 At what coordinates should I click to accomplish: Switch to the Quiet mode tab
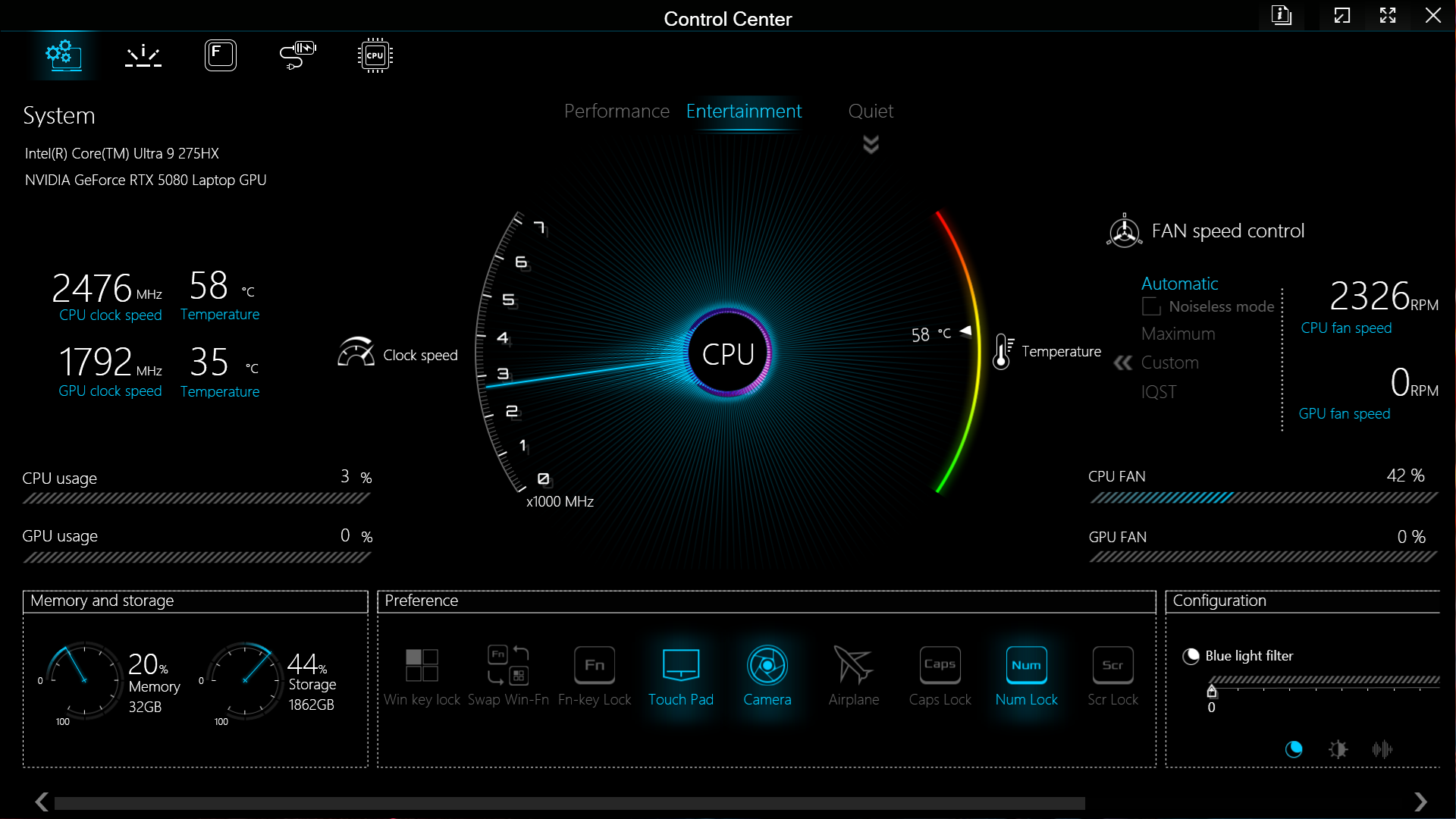point(871,111)
